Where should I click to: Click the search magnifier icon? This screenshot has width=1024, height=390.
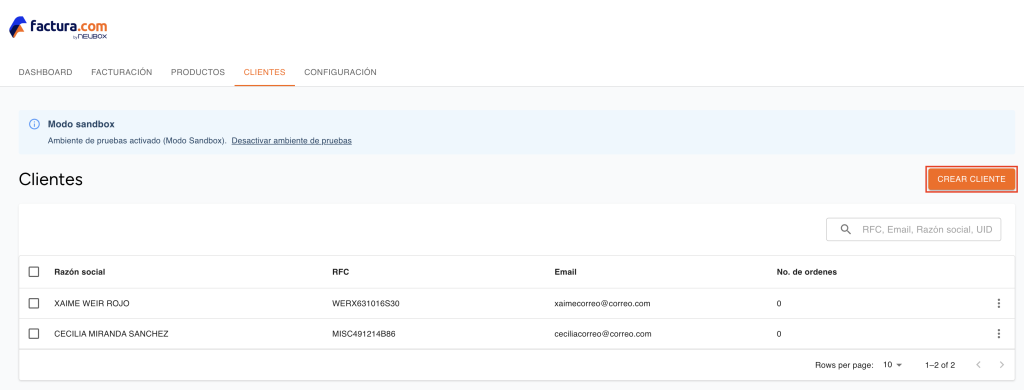pyautogui.click(x=846, y=229)
